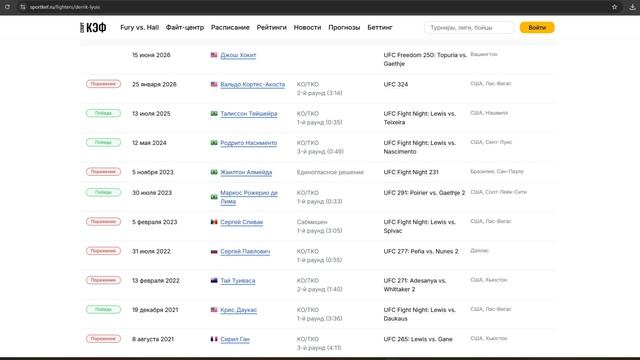Select event text UFC Fight Night 231
This screenshot has width=640, height=360.
(x=411, y=172)
